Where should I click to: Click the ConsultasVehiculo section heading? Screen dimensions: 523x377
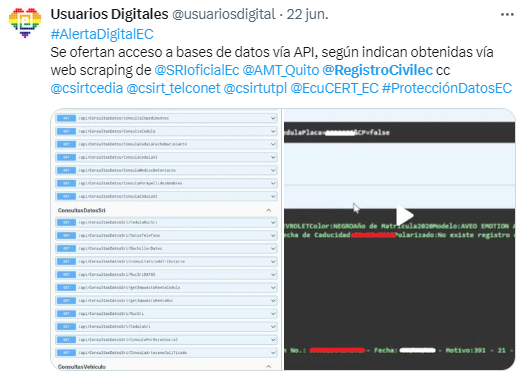[x=82, y=367]
